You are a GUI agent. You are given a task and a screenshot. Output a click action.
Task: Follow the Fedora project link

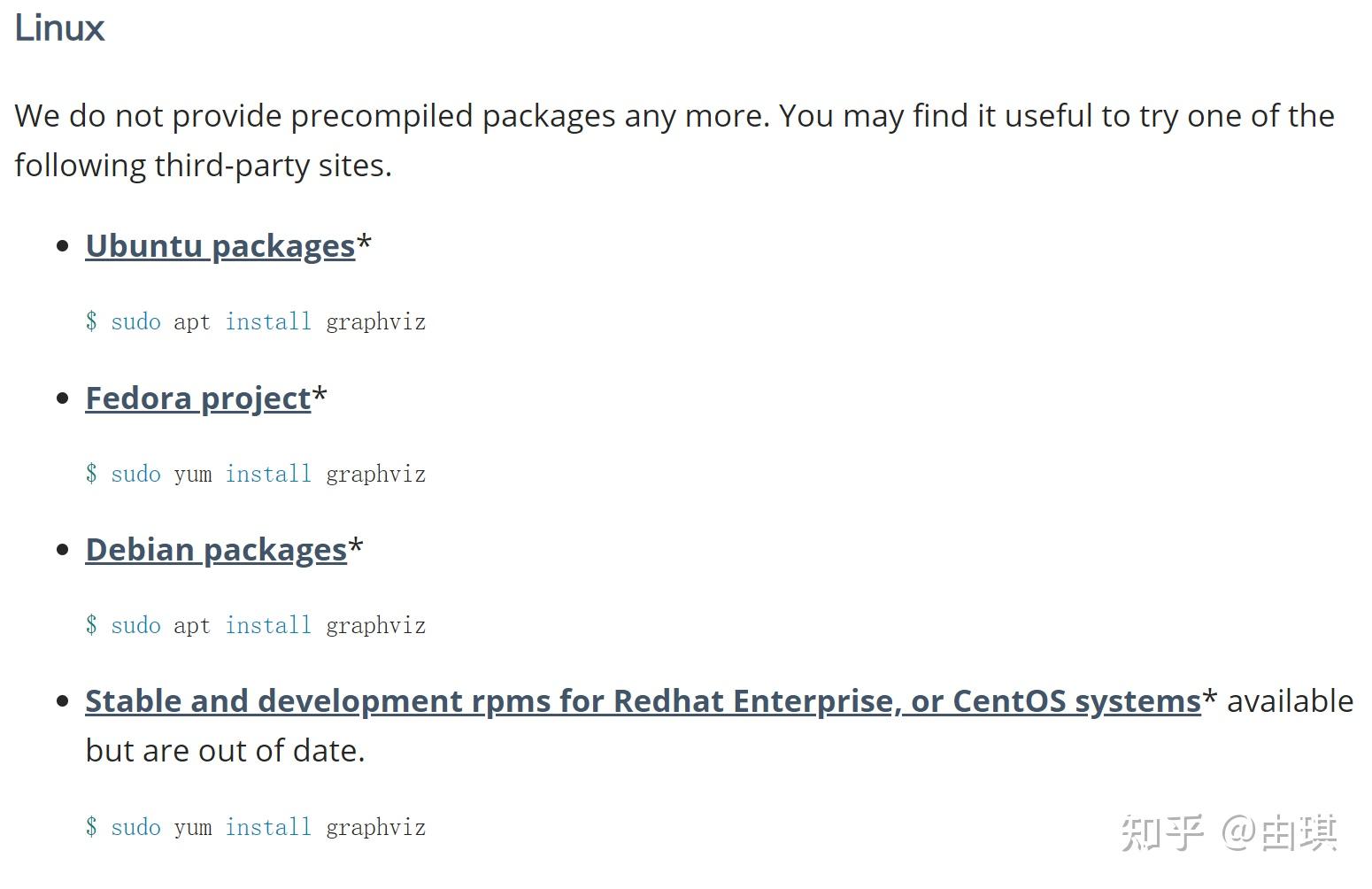point(197,398)
